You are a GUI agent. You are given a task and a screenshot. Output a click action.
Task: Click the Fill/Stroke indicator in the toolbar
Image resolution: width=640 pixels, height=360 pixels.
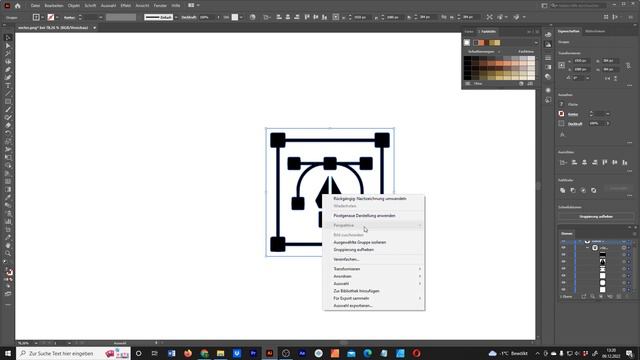(x=9, y=272)
